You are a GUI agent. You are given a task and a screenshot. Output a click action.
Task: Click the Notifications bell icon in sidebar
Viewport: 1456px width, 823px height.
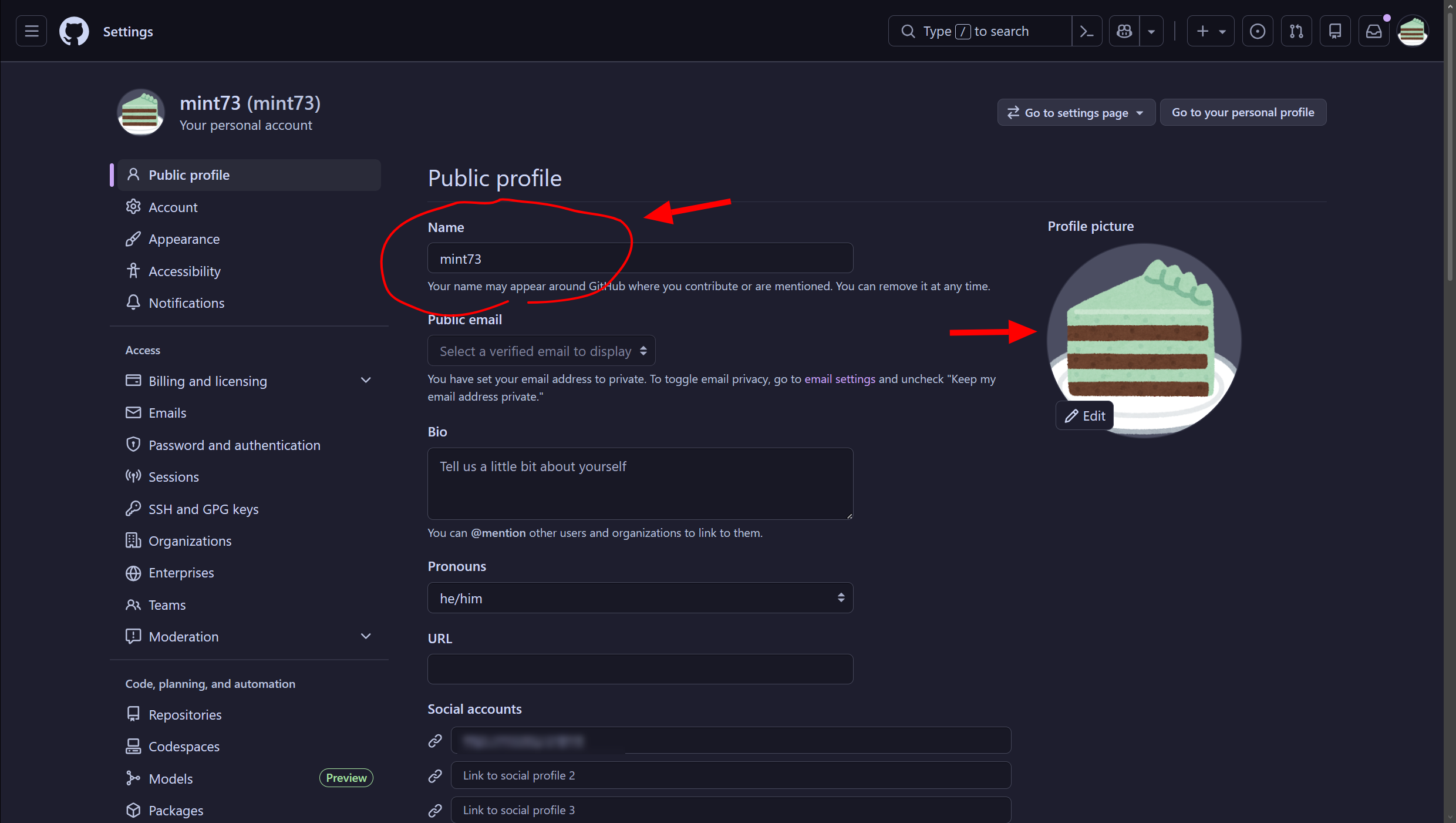133,303
